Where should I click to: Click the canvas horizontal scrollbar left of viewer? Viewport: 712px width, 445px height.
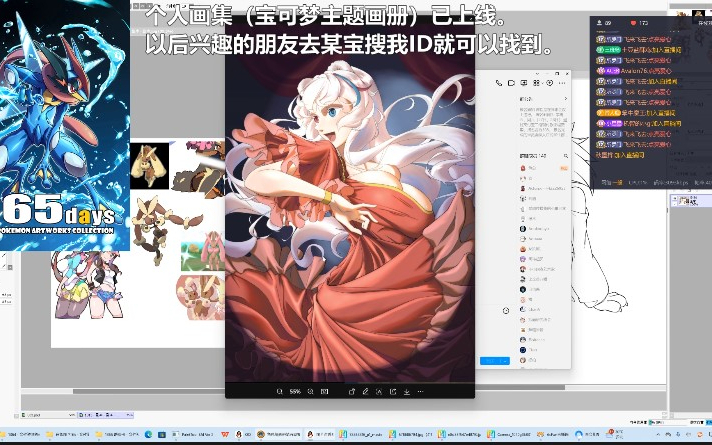pos(149,391)
